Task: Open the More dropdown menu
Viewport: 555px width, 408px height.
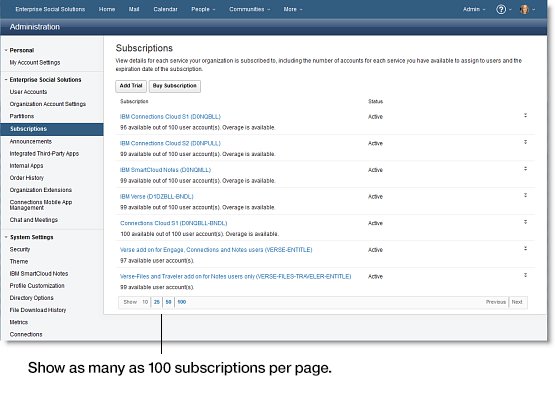Action: [x=293, y=9]
